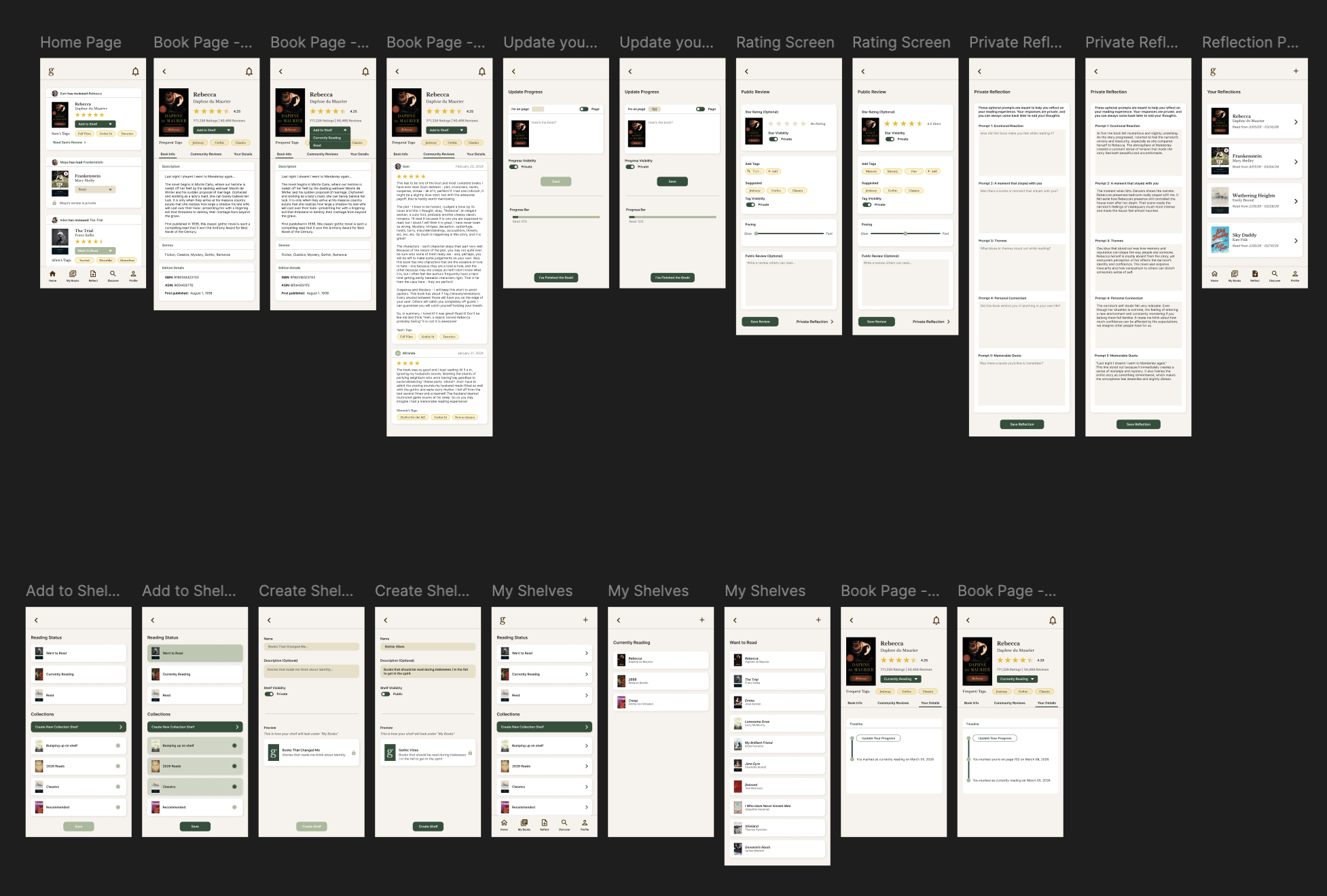
Task: Open the Home icon in bottom navigation
Action: click(x=53, y=273)
